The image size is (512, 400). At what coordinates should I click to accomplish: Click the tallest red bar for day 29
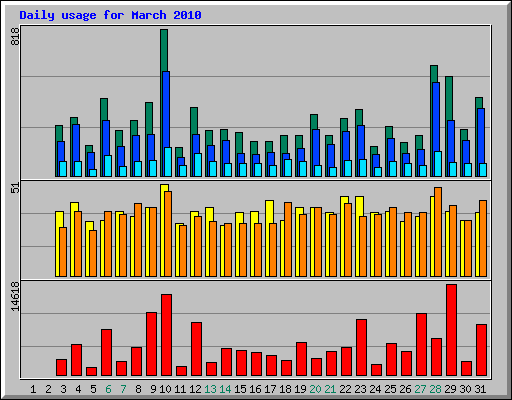click(451, 330)
